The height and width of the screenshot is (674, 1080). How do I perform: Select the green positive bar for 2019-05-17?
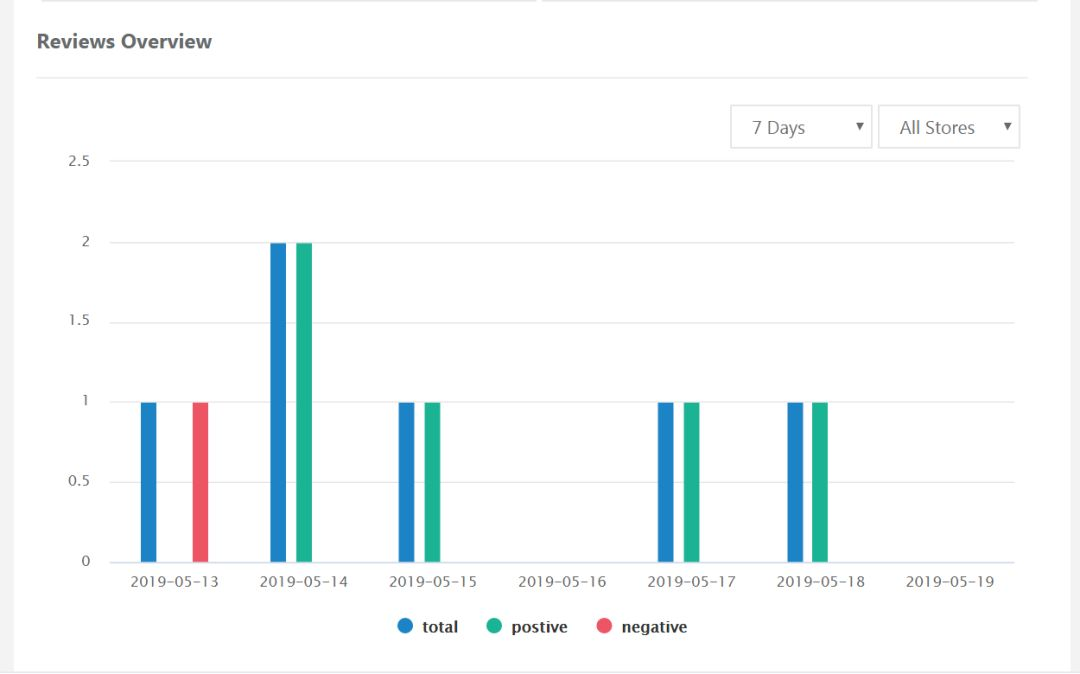tap(691, 482)
